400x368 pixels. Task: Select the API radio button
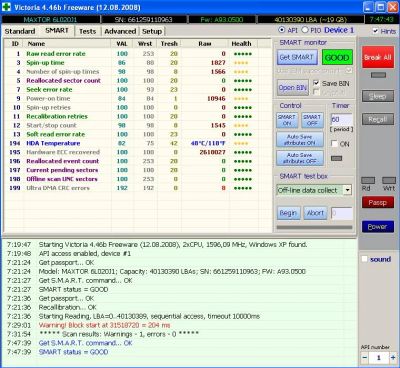tap(282, 30)
